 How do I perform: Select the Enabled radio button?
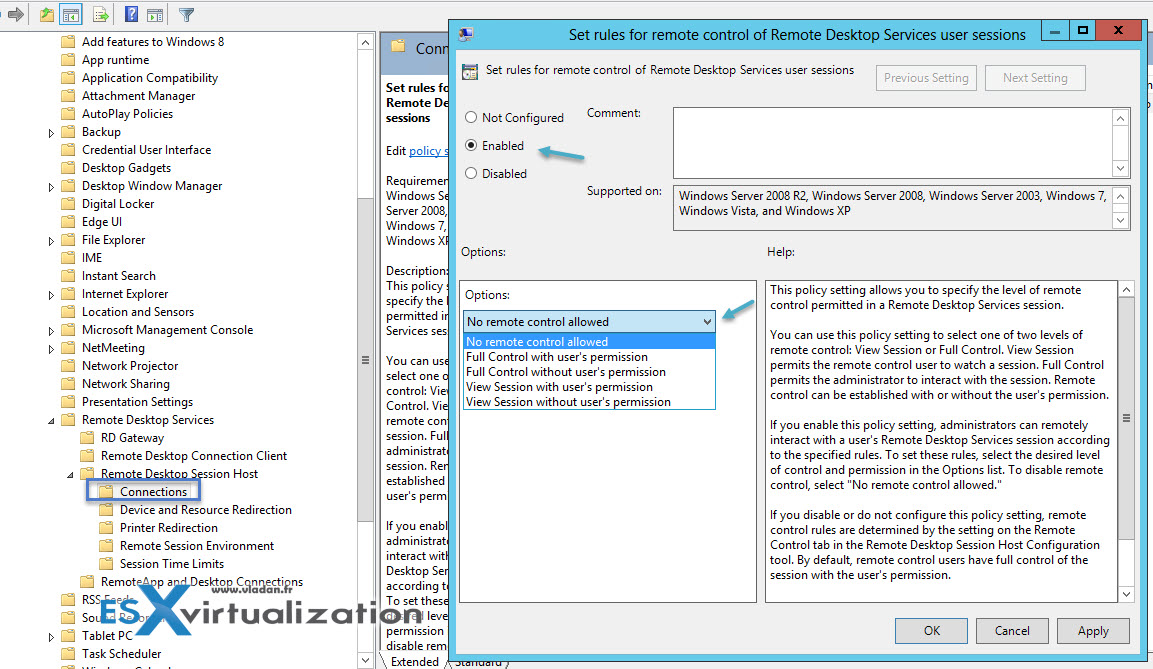click(471, 146)
